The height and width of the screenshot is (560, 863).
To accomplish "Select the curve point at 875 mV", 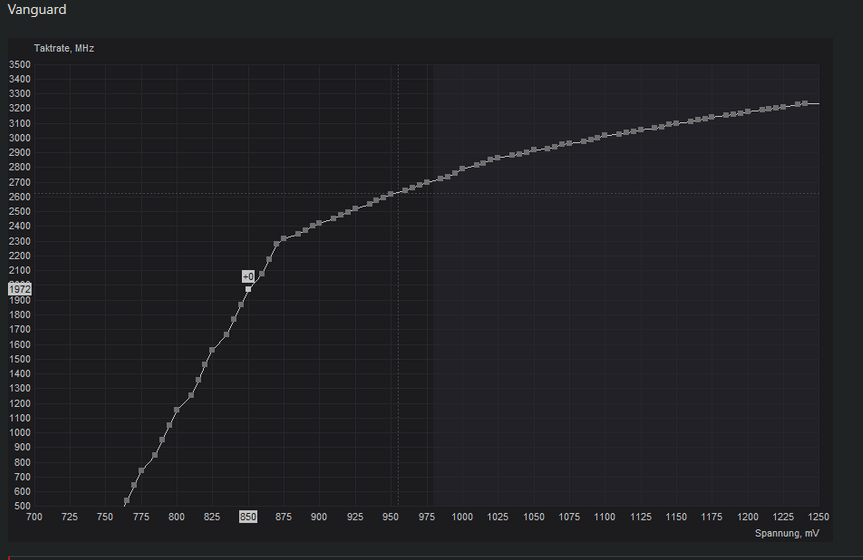I will (283, 239).
